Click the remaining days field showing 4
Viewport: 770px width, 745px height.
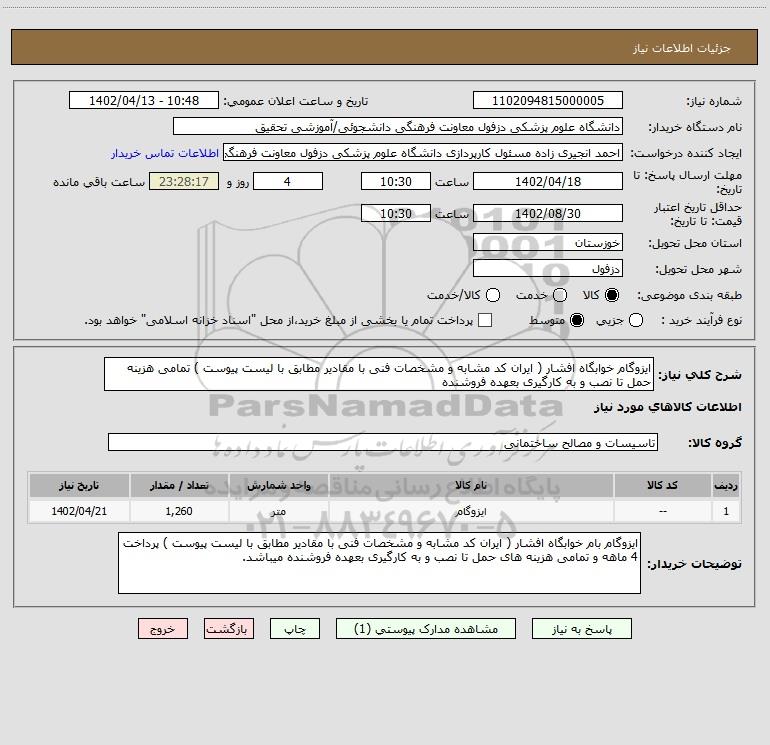click(288, 181)
